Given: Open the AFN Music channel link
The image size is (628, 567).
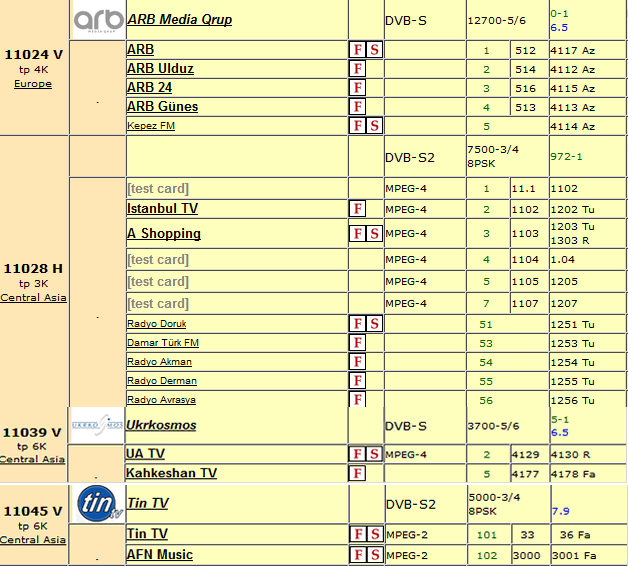Looking at the screenshot, I should pos(160,555).
